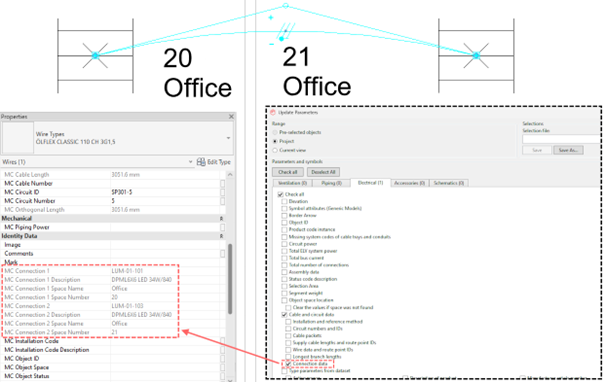
Task: Toggle the Cable and circuit data checkbox
Action: 284,315
